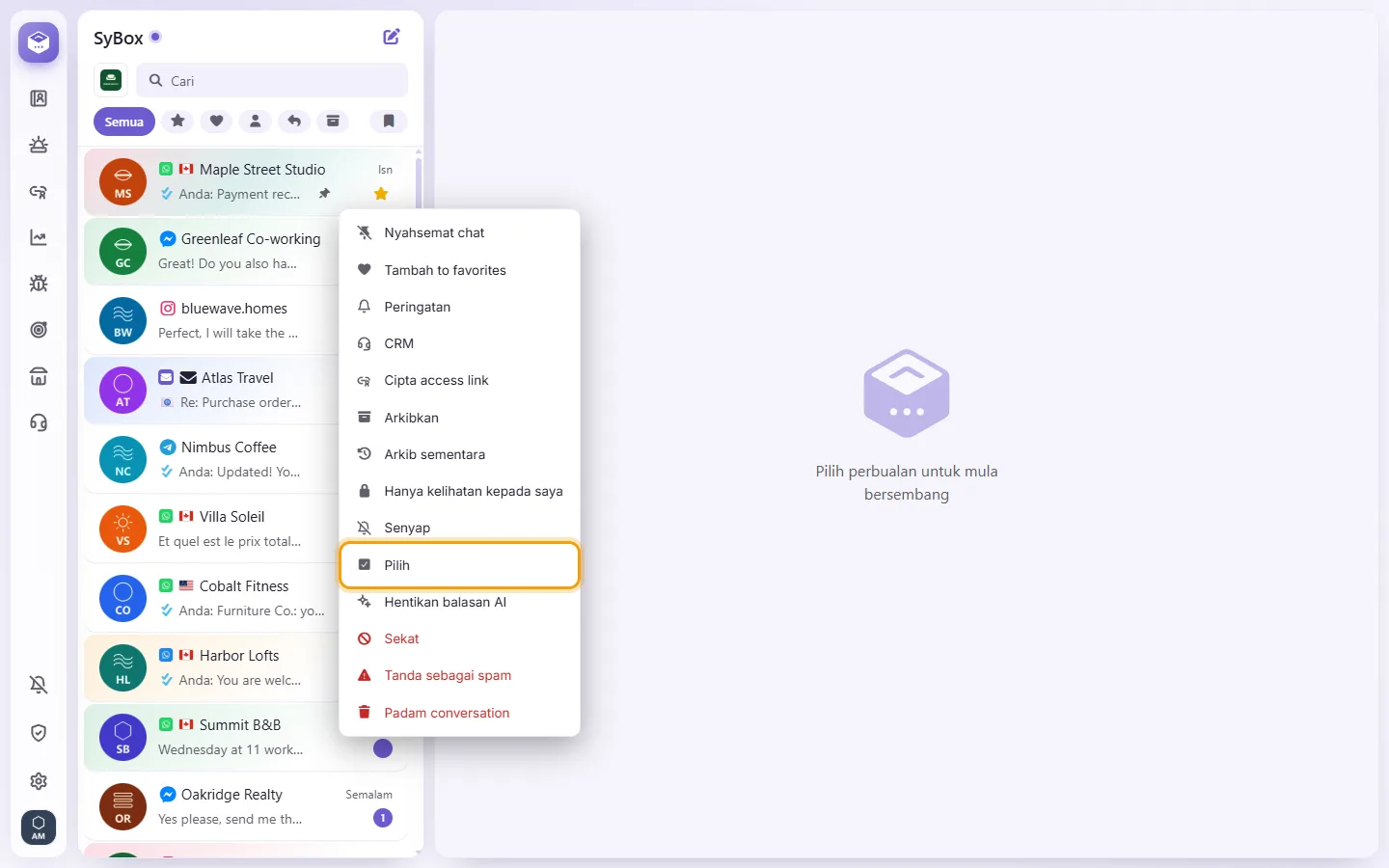The height and width of the screenshot is (868, 1389).
Task: Click the Cari search field
Action: [272, 81]
